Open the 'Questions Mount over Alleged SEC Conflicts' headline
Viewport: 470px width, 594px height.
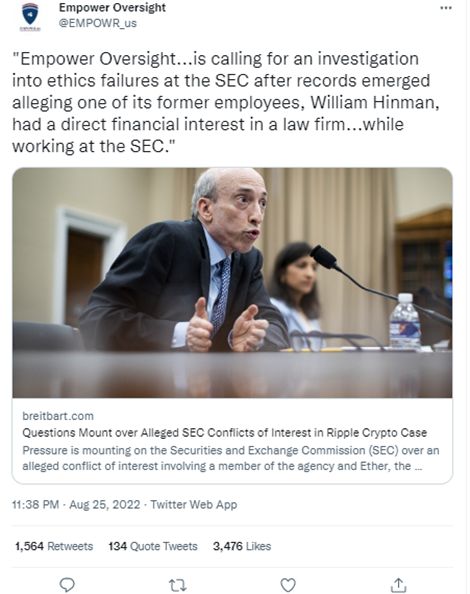225,433
